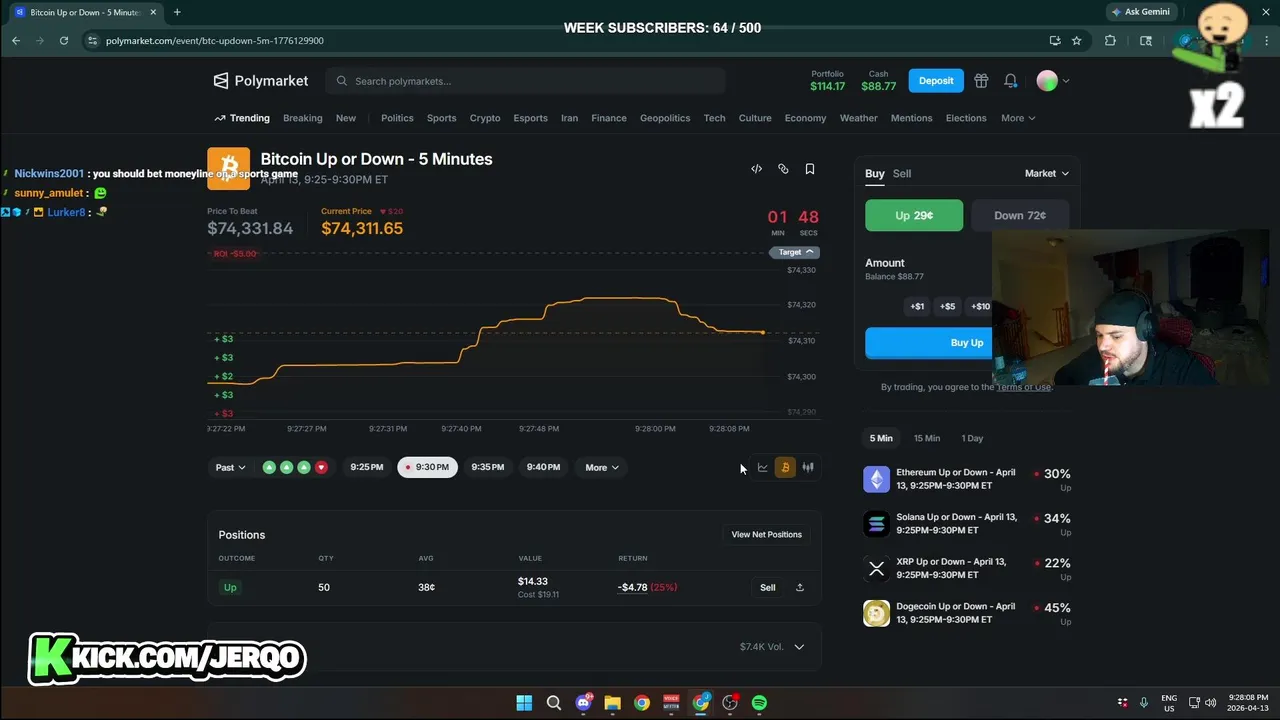Click the browser address bar

tap(560, 40)
